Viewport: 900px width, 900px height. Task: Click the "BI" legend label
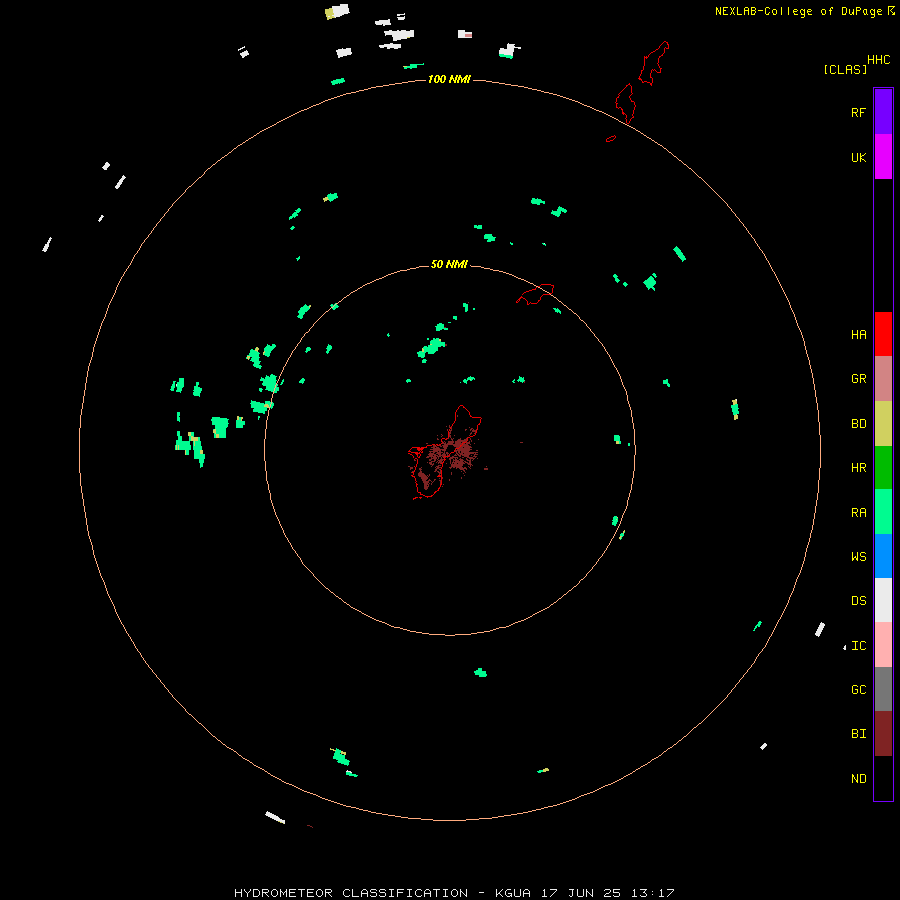[x=858, y=734]
